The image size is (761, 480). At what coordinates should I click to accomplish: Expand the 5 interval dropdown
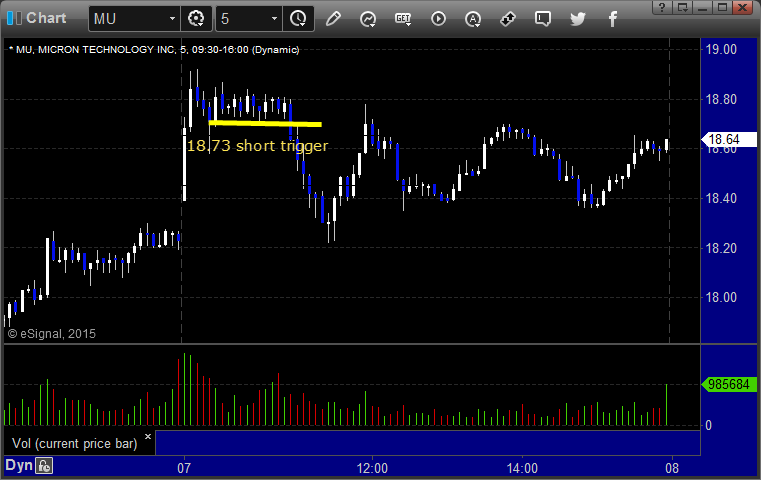click(274, 19)
